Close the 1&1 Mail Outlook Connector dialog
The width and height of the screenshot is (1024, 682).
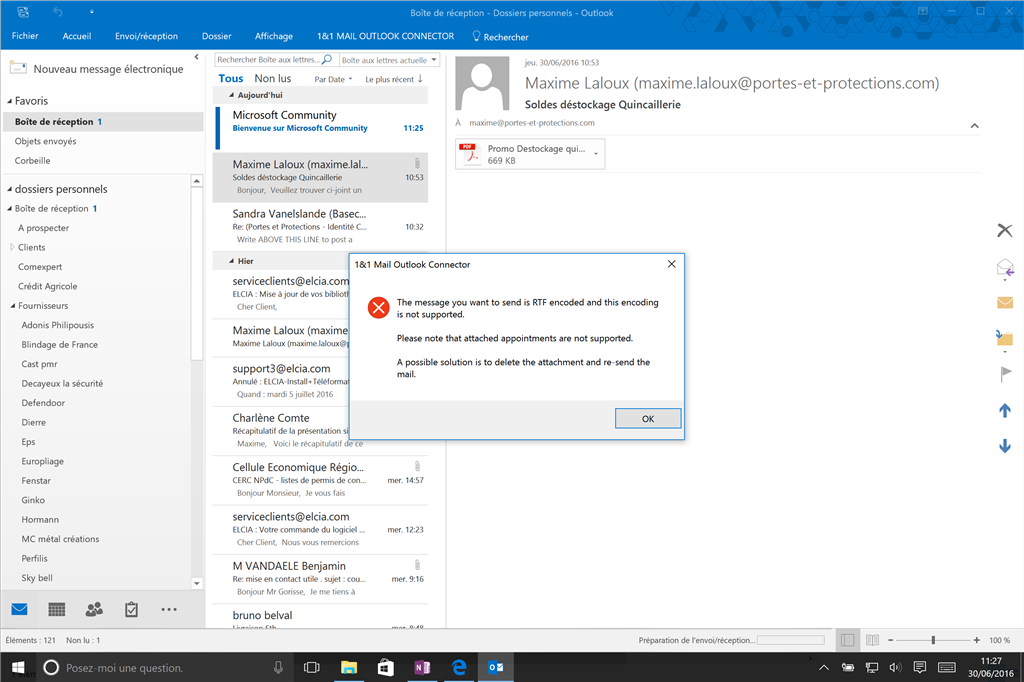671,264
